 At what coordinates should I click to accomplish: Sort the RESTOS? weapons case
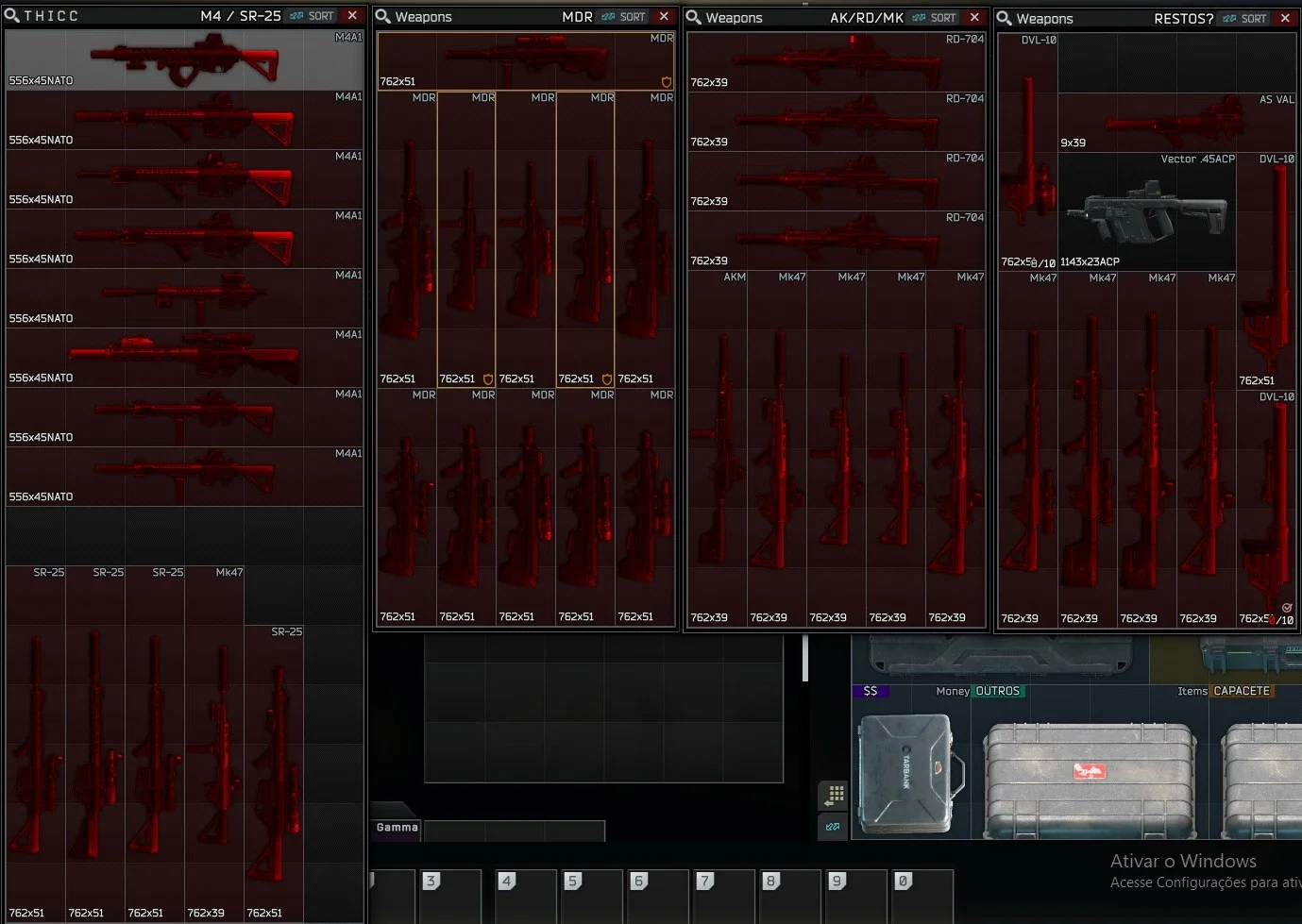pos(1245,19)
